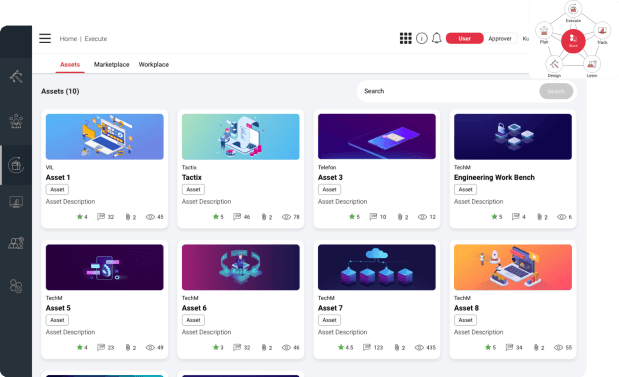The image size is (619, 377).
Task: Click the red center wheel node
Action: (x=573, y=41)
